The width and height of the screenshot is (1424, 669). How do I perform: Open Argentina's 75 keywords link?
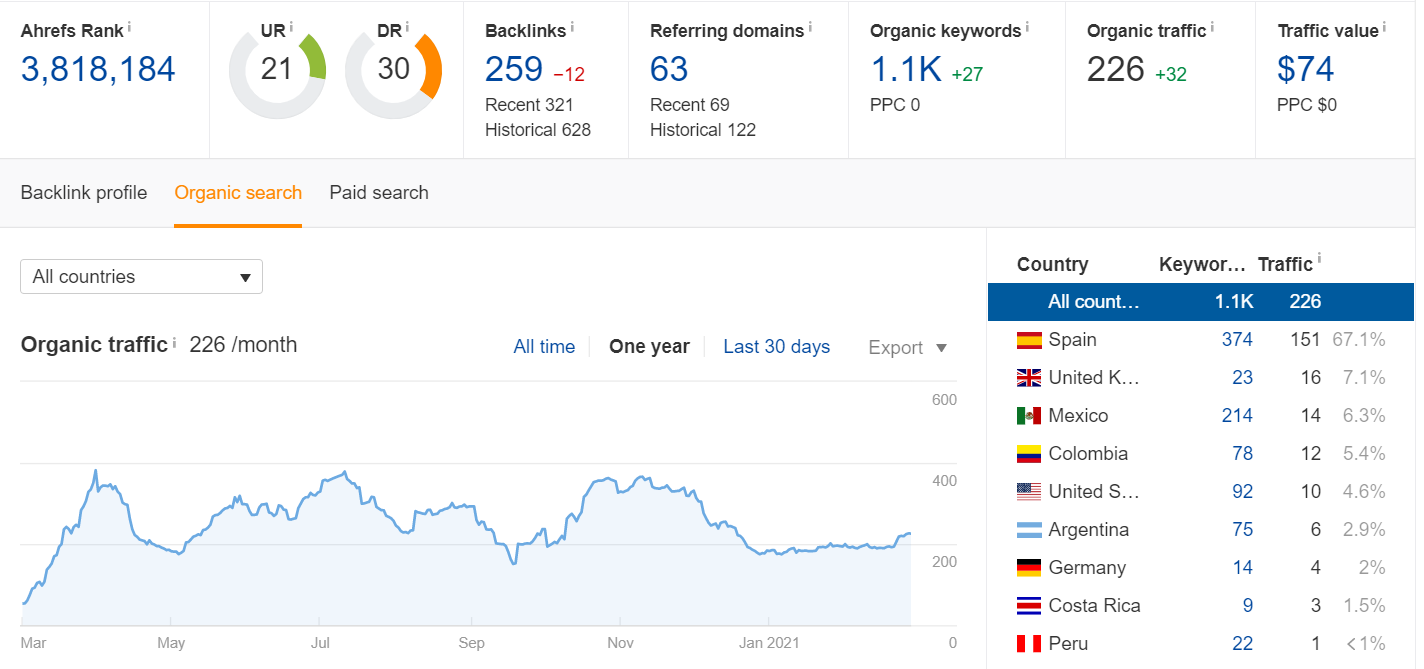(x=1243, y=530)
